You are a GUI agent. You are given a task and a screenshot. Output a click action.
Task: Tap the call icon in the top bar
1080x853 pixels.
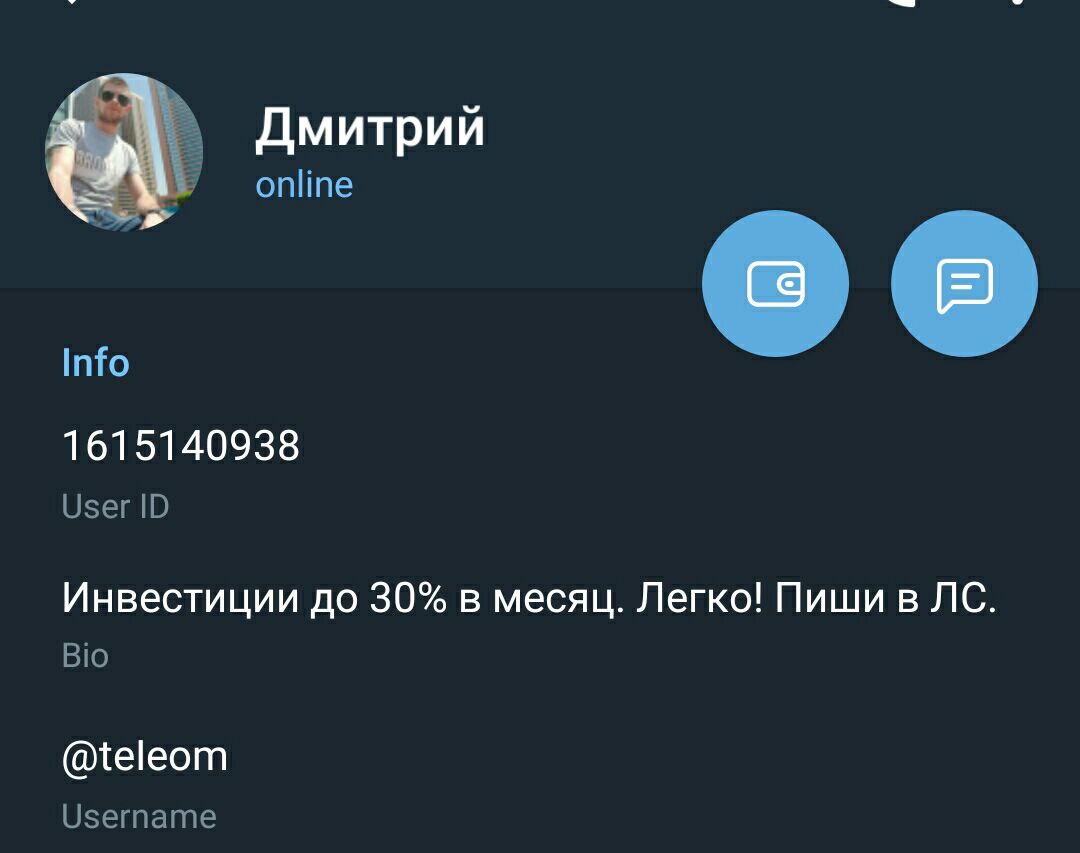pos(899,2)
